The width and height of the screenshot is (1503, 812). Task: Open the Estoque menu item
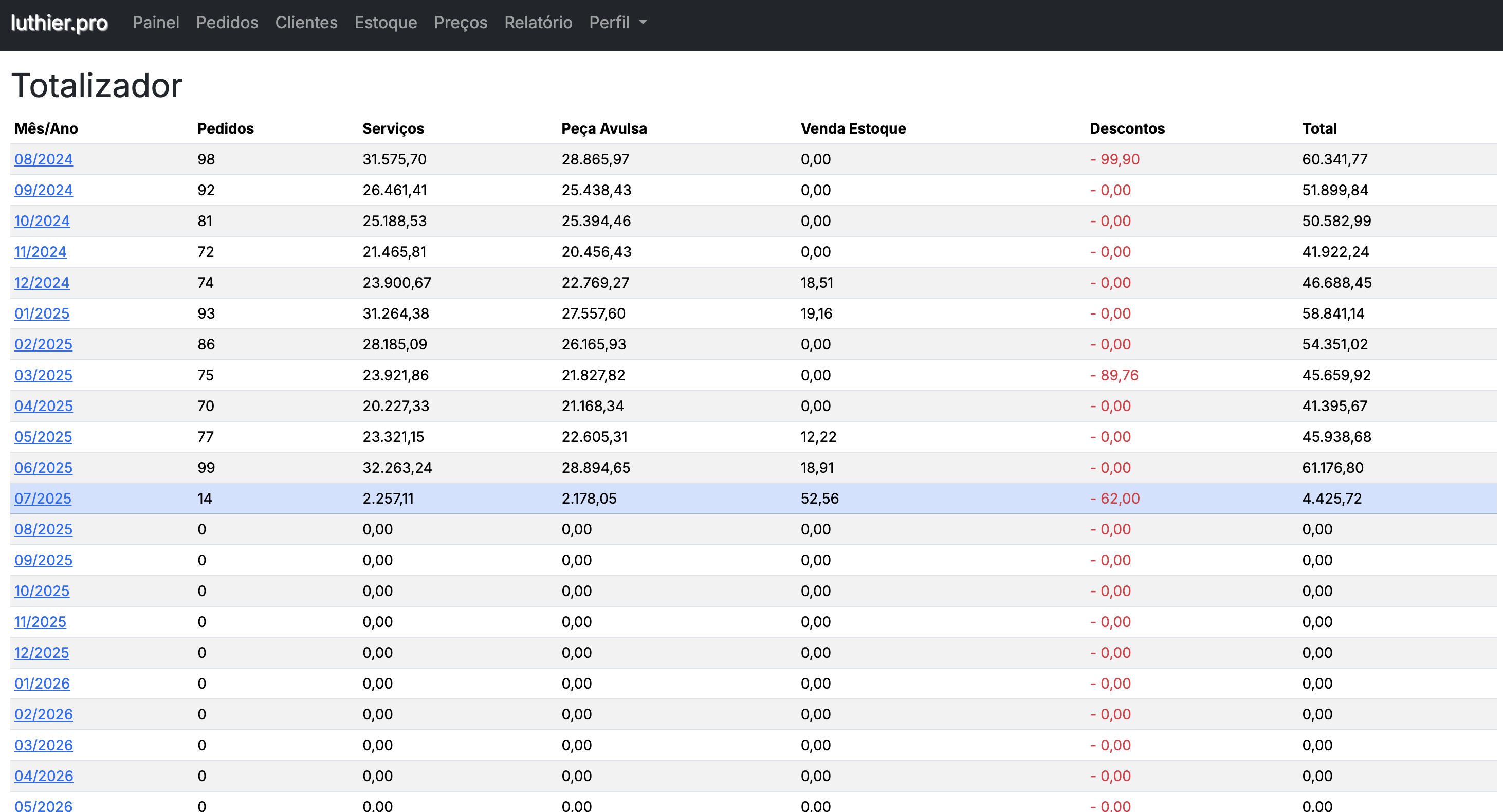click(385, 23)
